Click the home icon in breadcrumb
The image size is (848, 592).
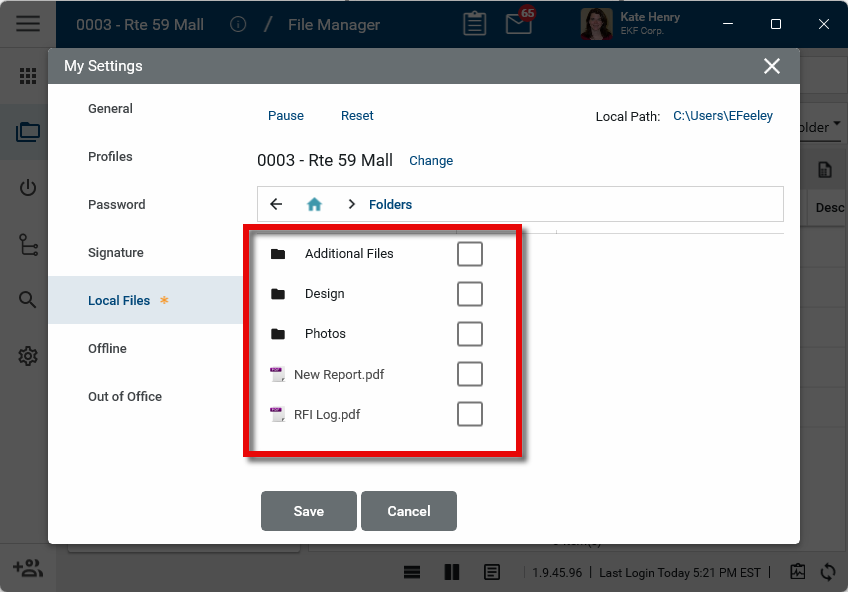pyautogui.click(x=314, y=204)
